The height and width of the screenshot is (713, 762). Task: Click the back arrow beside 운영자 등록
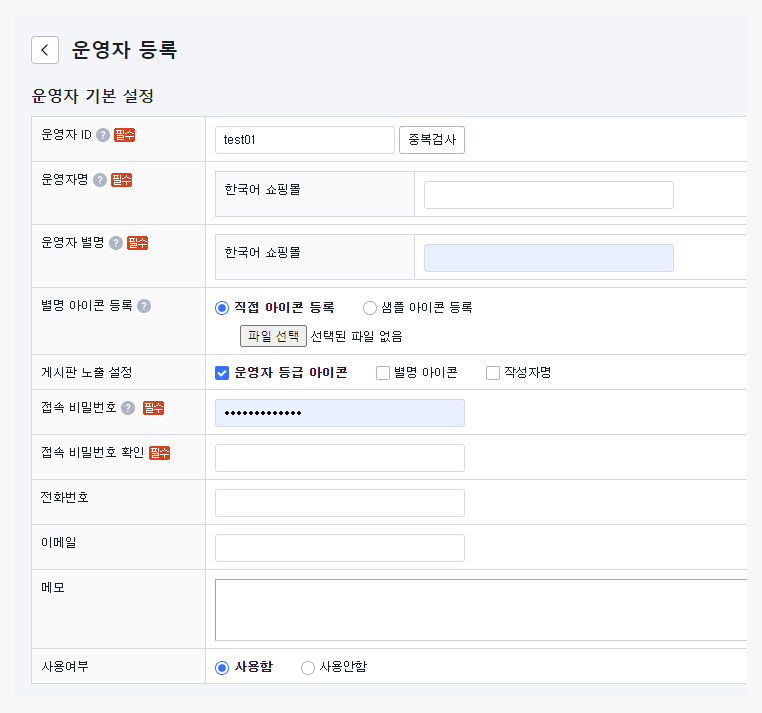pos(45,50)
